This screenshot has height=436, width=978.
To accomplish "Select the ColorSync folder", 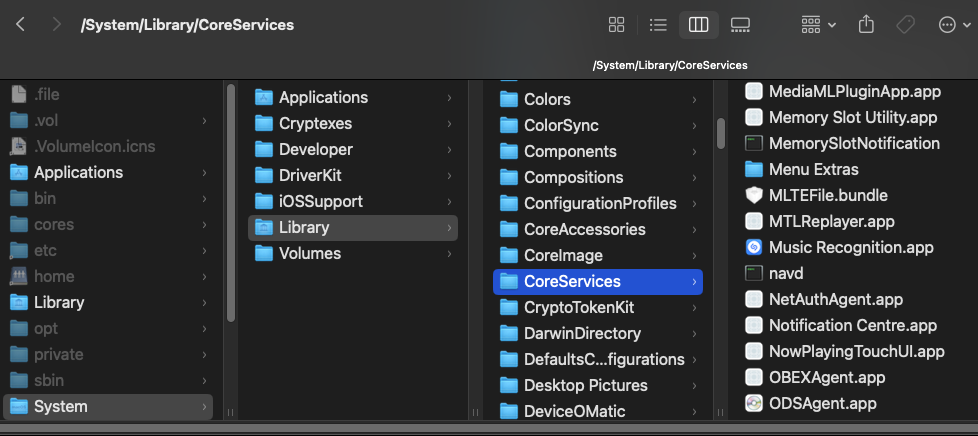I will [561, 125].
